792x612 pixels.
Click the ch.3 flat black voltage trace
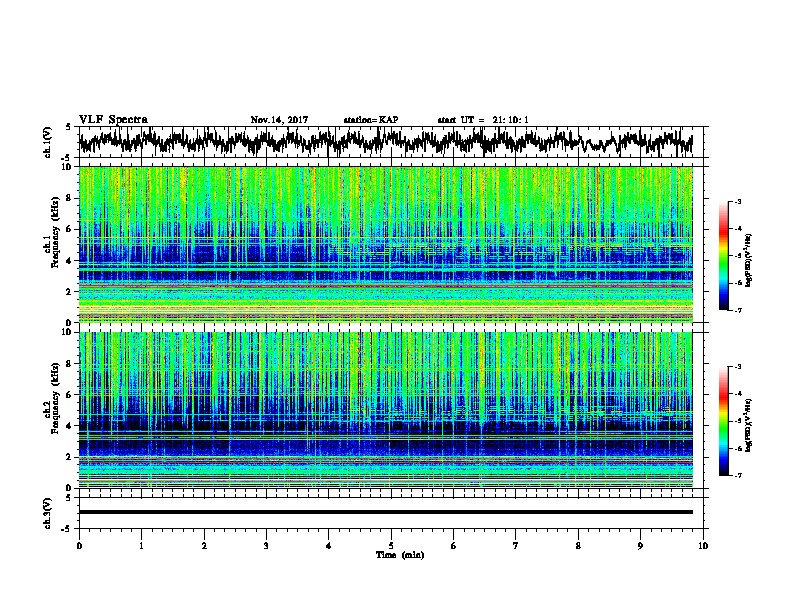click(x=386, y=512)
